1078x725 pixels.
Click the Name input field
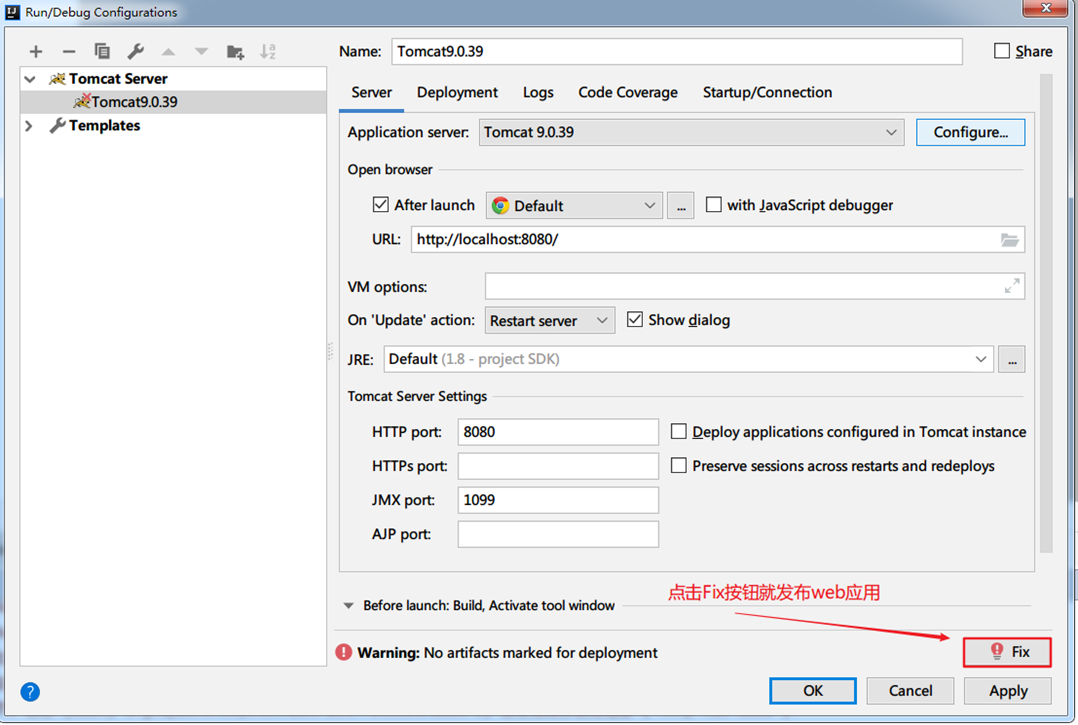pos(676,52)
